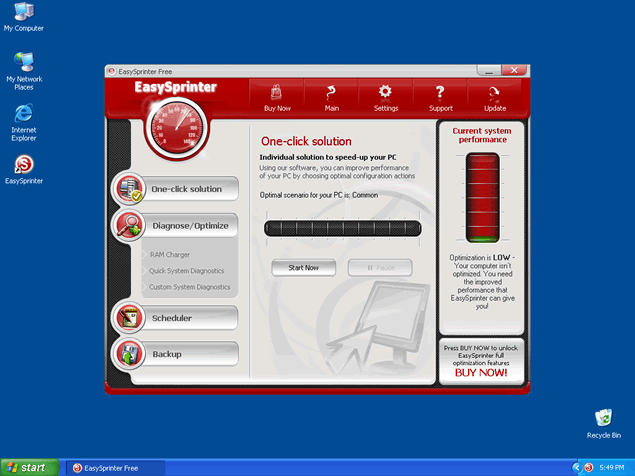Open the Backup section
The width and height of the screenshot is (635, 476).
click(167, 354)
